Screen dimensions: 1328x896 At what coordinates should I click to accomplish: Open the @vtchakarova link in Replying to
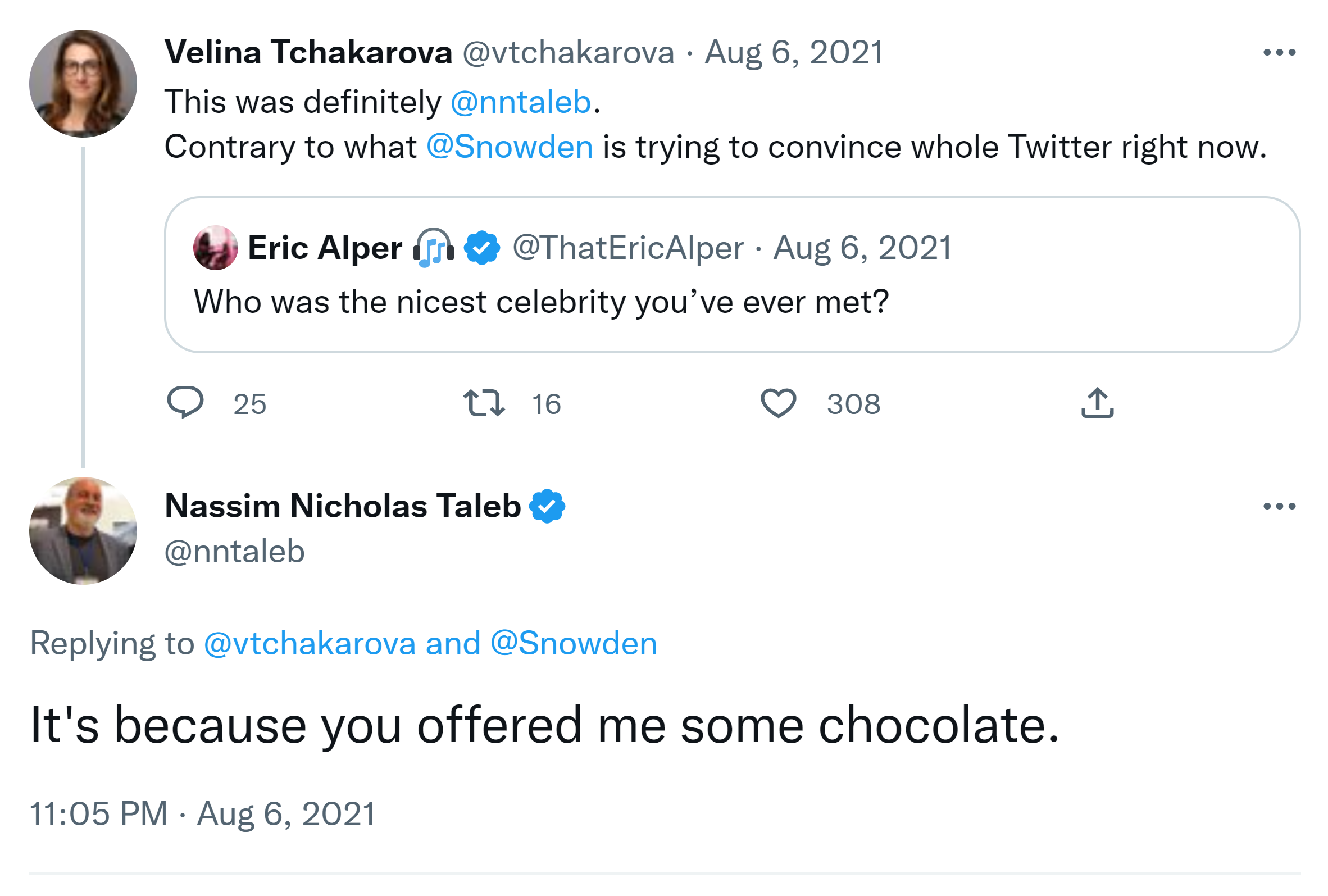point(309,643)
